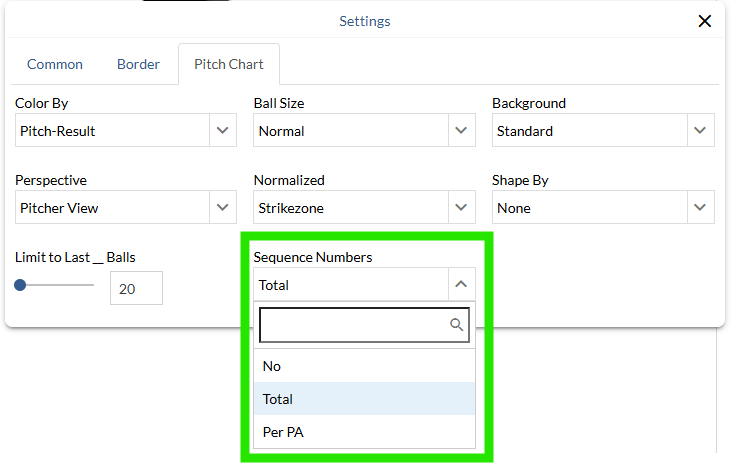Open the Color By dropdown
The height and width of the screenshot is (464, 731).
click(x=112, y=131)
